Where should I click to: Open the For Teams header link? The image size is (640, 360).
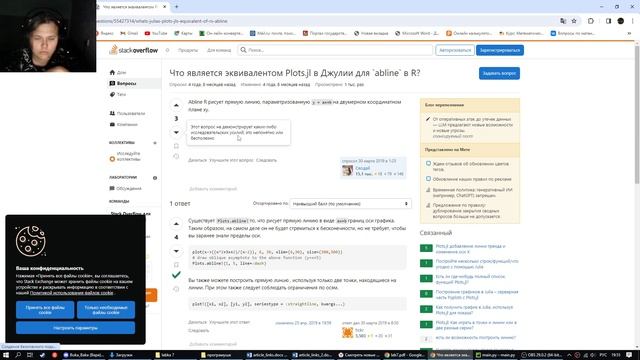click(x=219, y=50)
